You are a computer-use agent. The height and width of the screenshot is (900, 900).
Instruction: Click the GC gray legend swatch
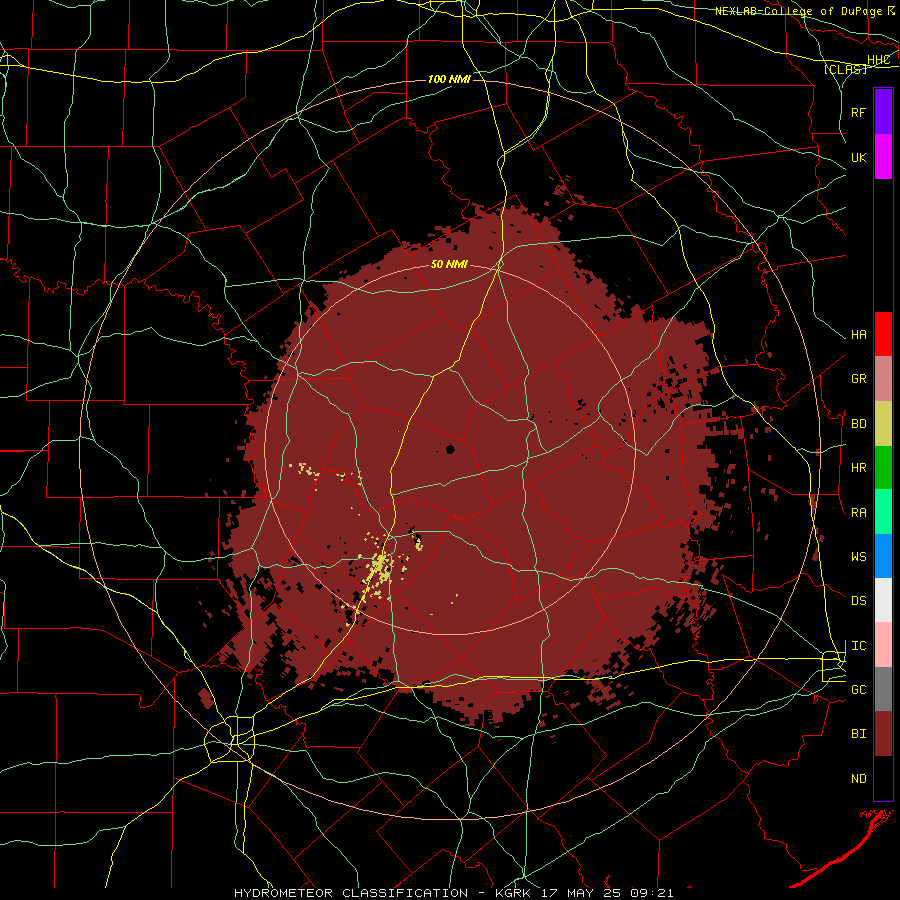pyautogui.click(x=883, y=689)
